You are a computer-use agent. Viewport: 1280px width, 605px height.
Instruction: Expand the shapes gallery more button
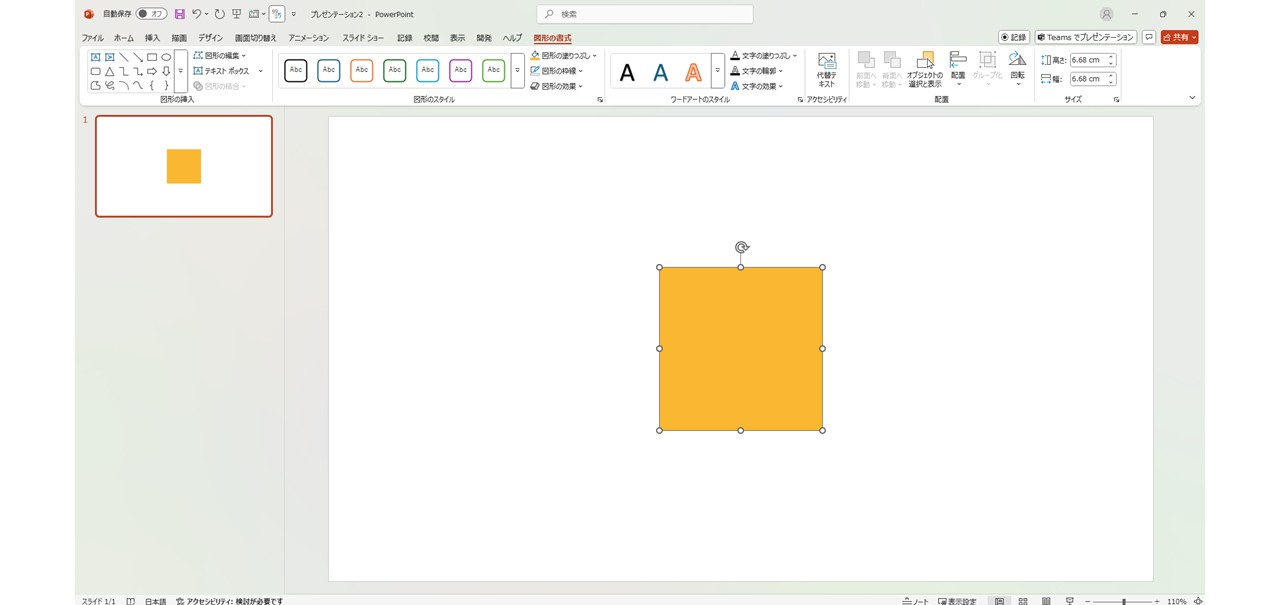tap(181, 71)
